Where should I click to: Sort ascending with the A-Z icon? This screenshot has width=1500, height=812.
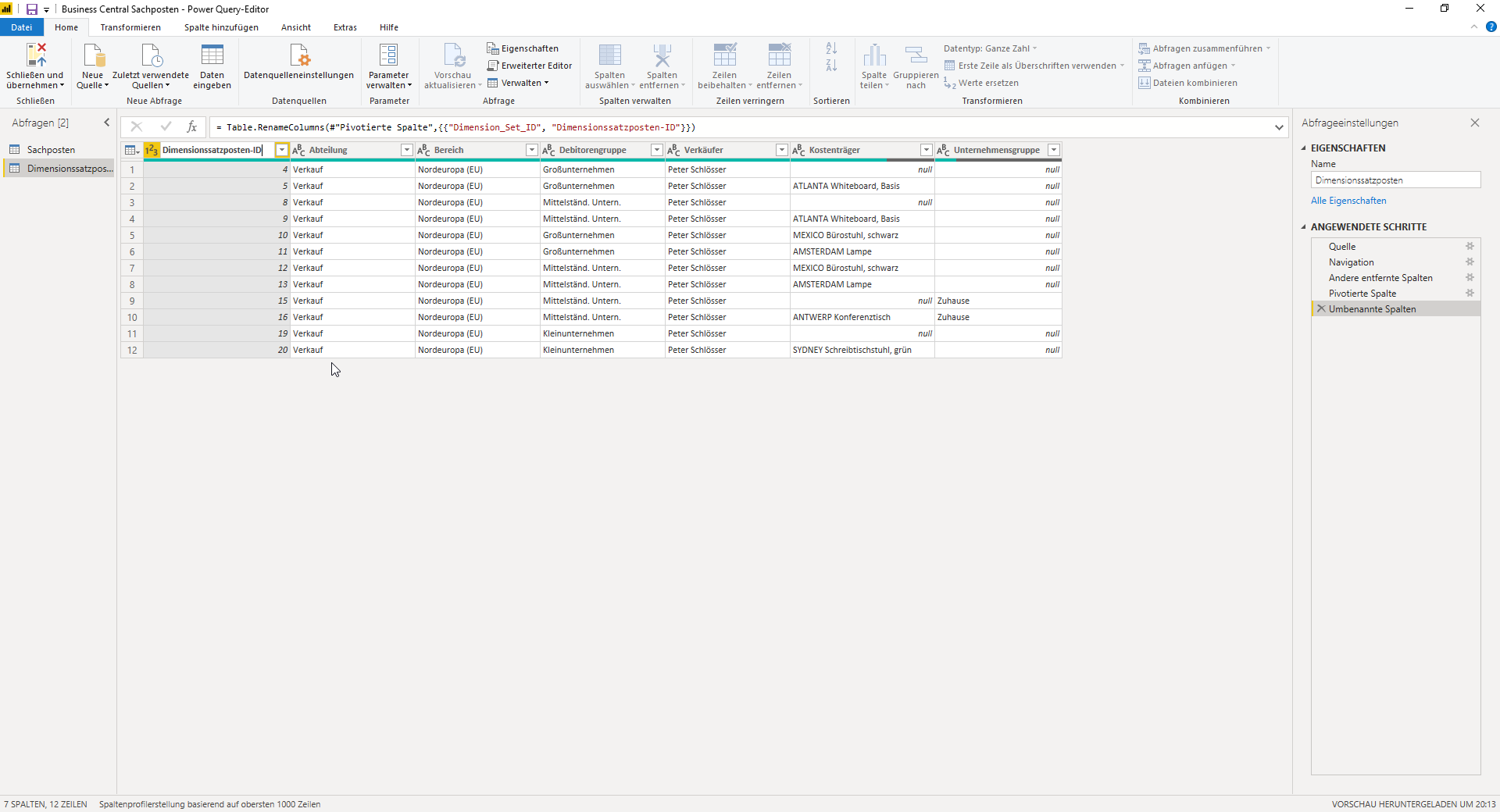831,48
